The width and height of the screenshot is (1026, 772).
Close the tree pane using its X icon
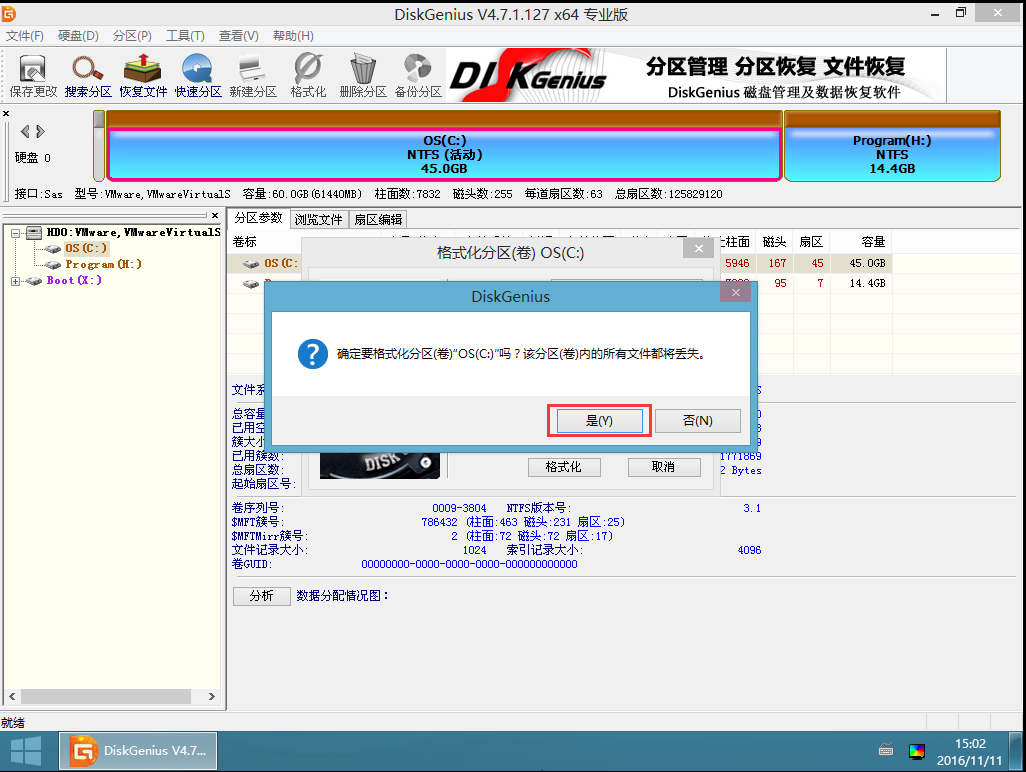click(215, 215)
